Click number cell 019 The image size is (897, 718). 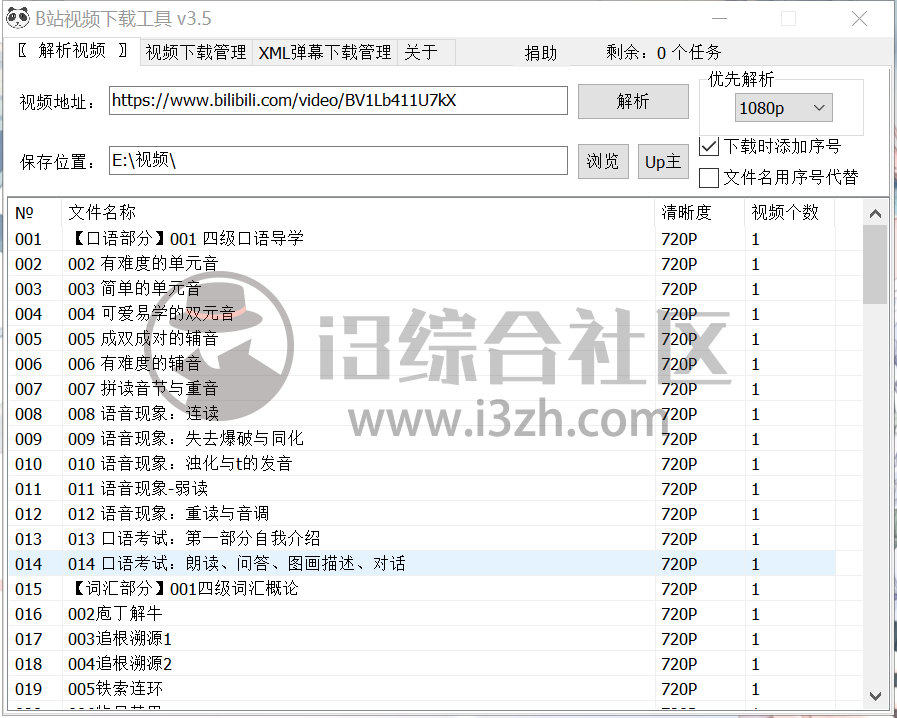click(29, 689)
